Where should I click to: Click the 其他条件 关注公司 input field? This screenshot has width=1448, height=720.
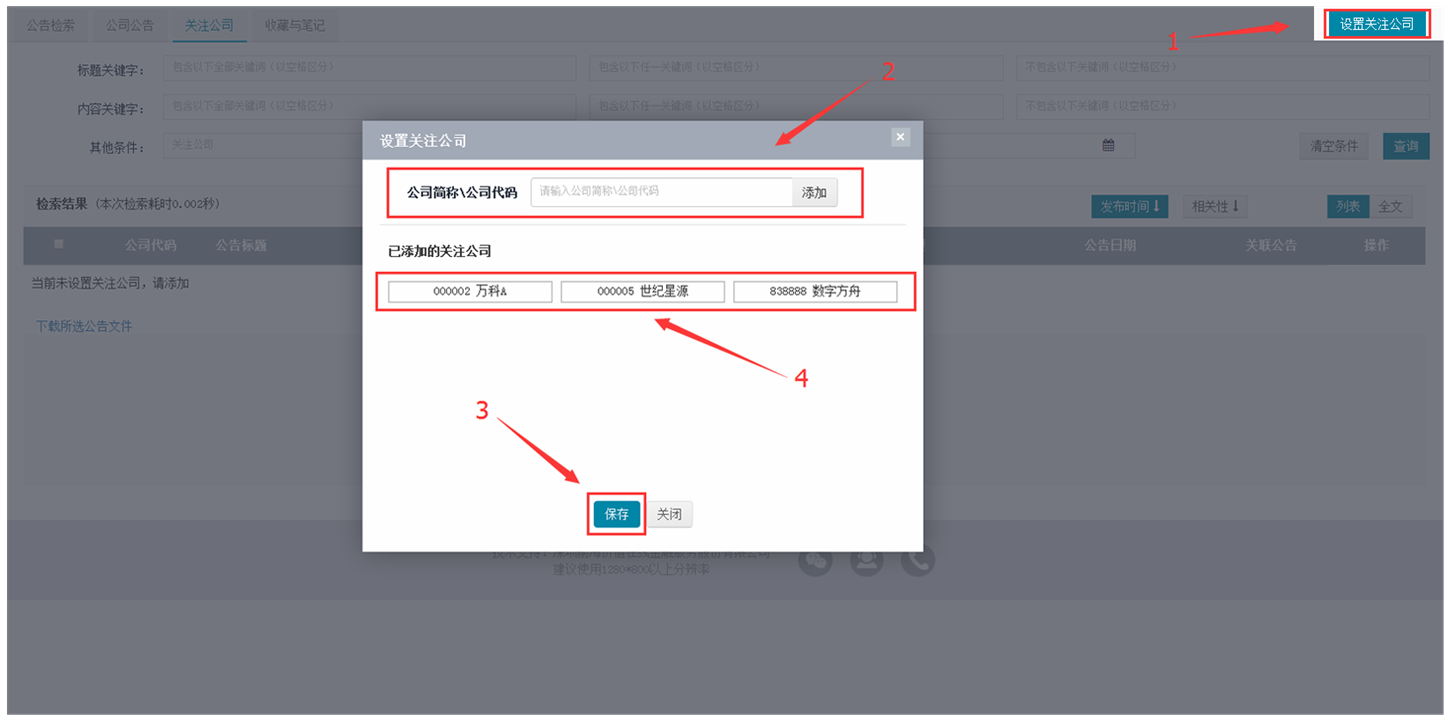(262, 145)
